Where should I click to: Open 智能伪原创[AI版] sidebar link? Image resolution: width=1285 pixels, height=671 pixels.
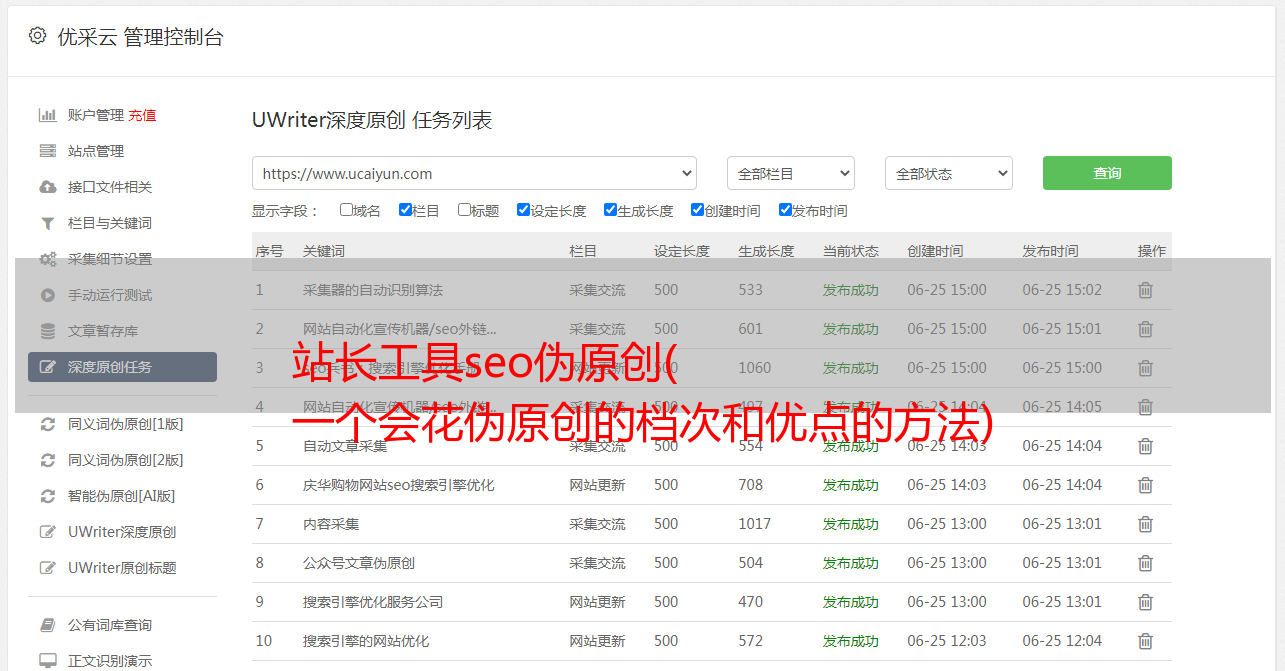click(x=122, y=496)
